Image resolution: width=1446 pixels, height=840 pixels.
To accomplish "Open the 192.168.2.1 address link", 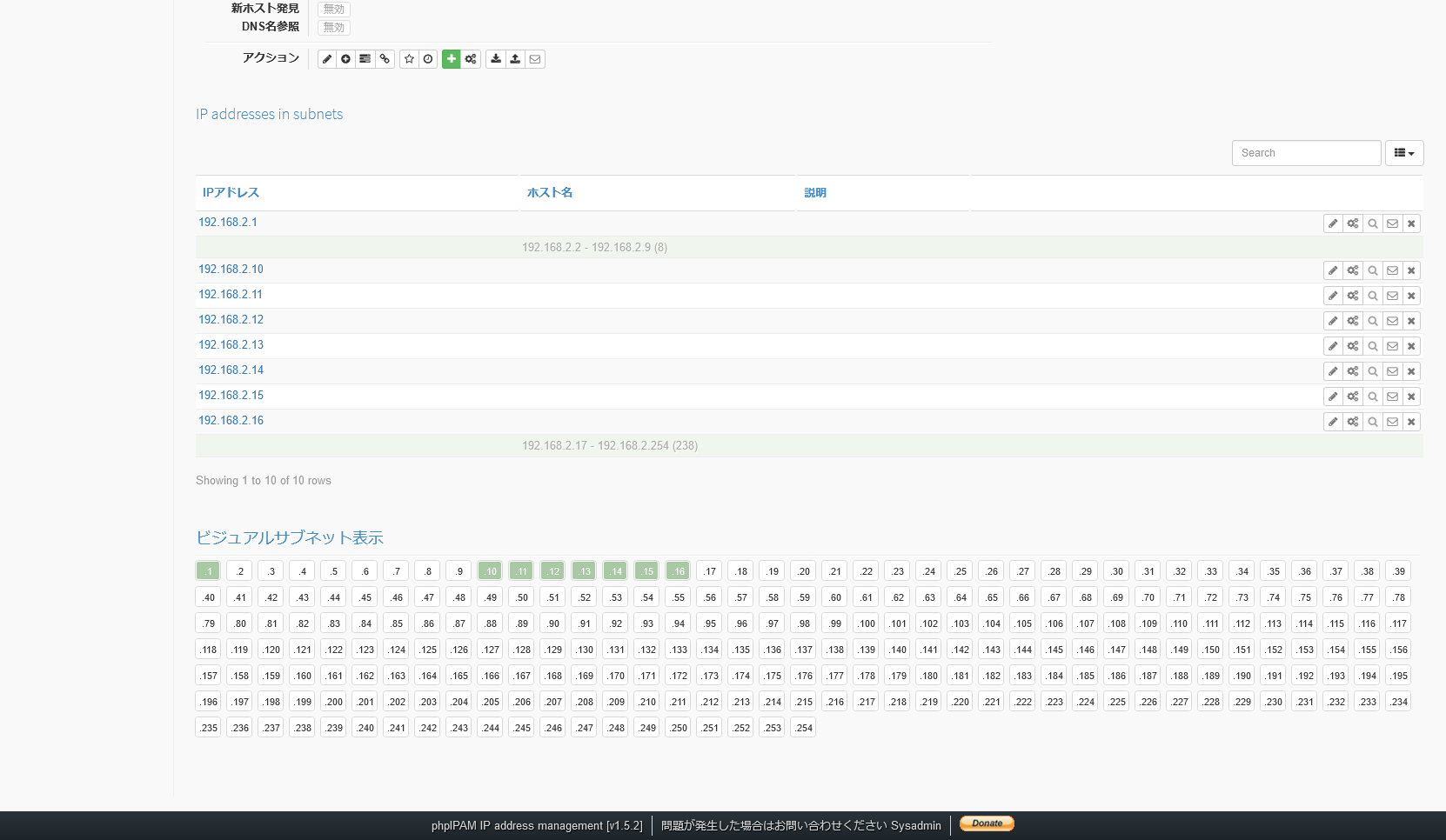I will pyautogui.click(x=228, y=223).
